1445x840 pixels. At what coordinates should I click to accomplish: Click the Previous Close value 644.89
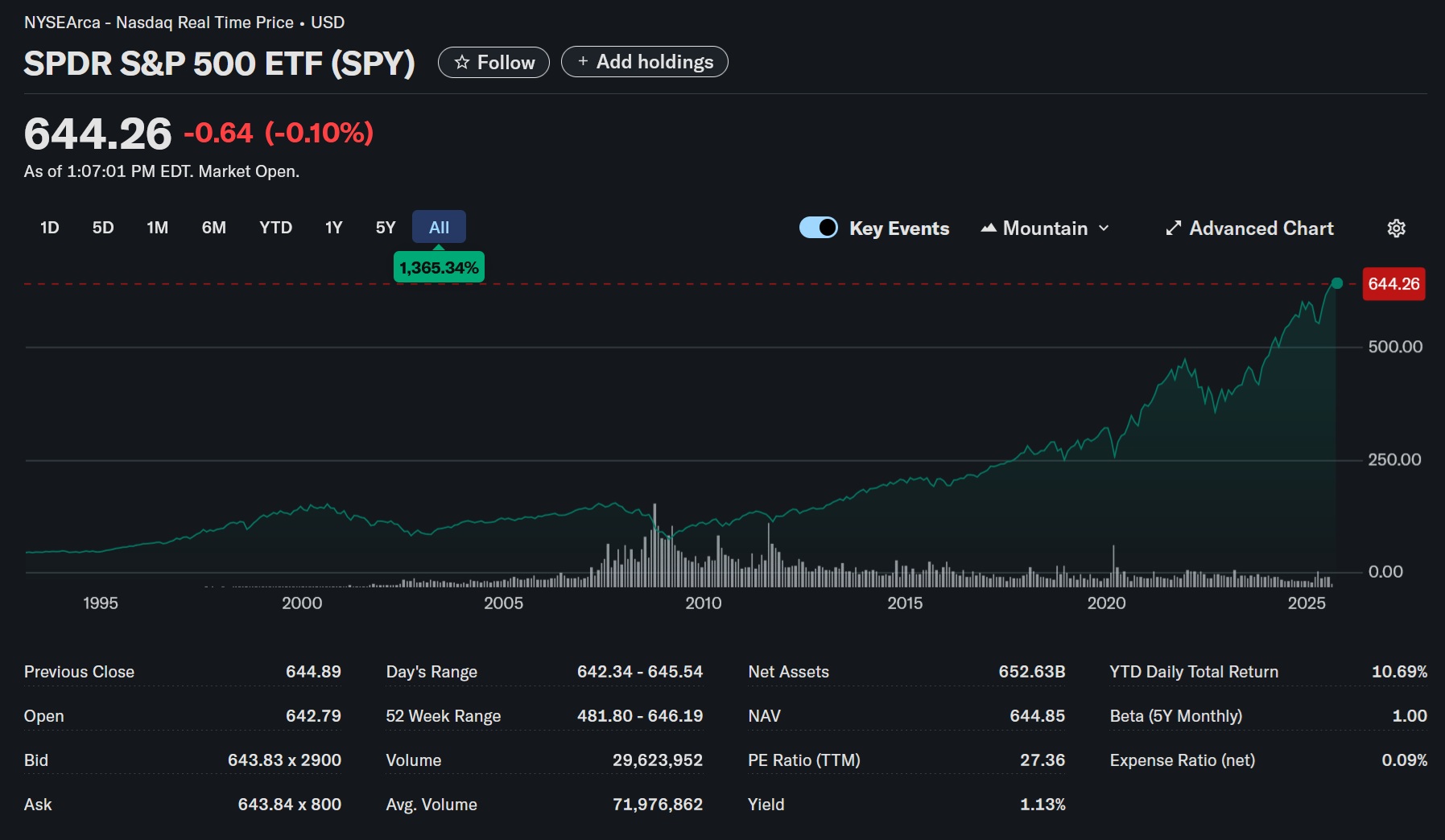pos(313,672)
